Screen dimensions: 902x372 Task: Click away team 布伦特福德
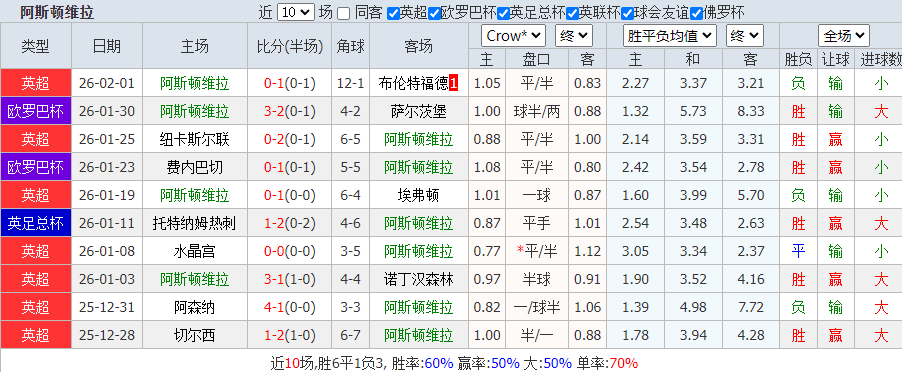coord(414,84)
